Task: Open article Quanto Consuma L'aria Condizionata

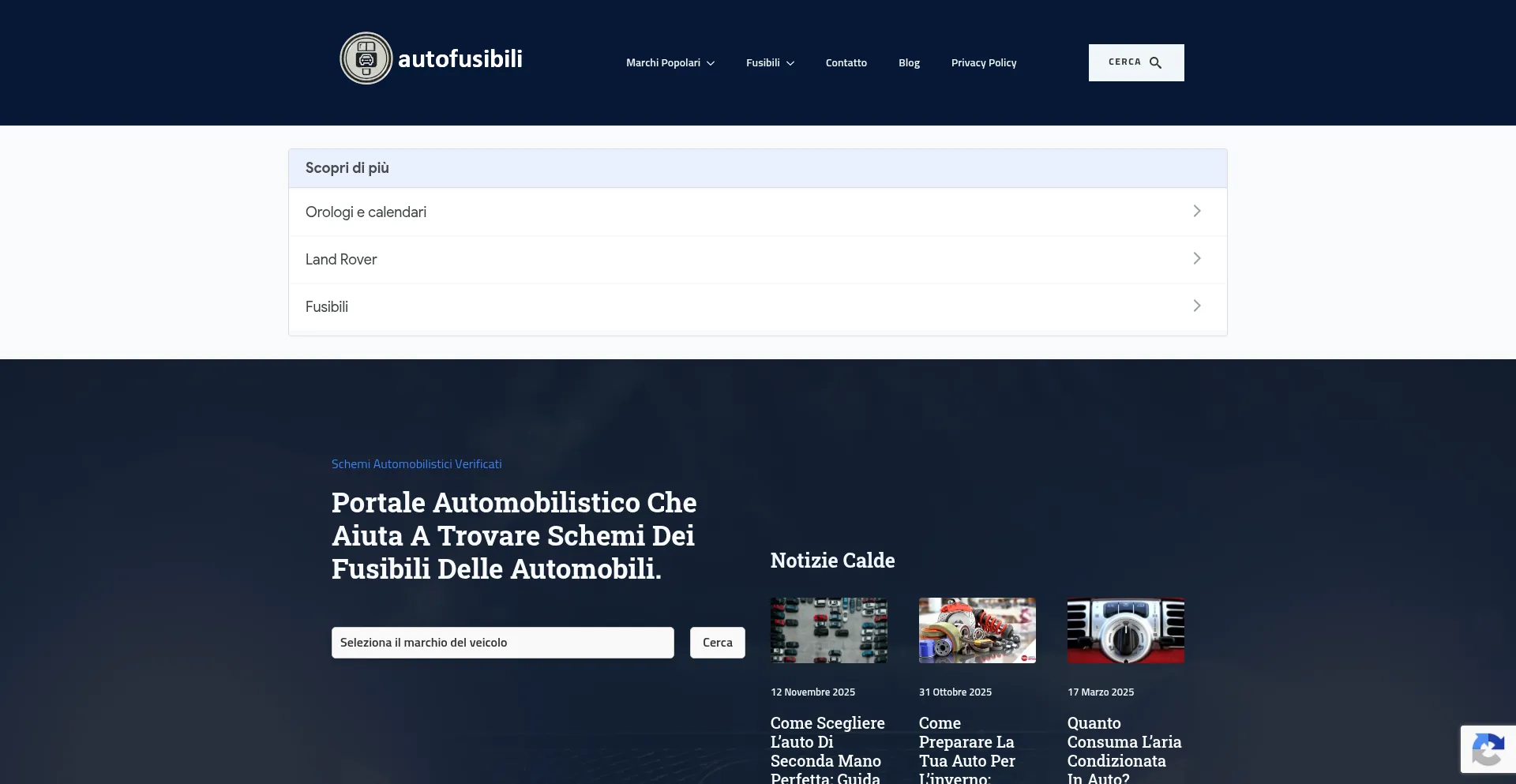Action: 1124,749
